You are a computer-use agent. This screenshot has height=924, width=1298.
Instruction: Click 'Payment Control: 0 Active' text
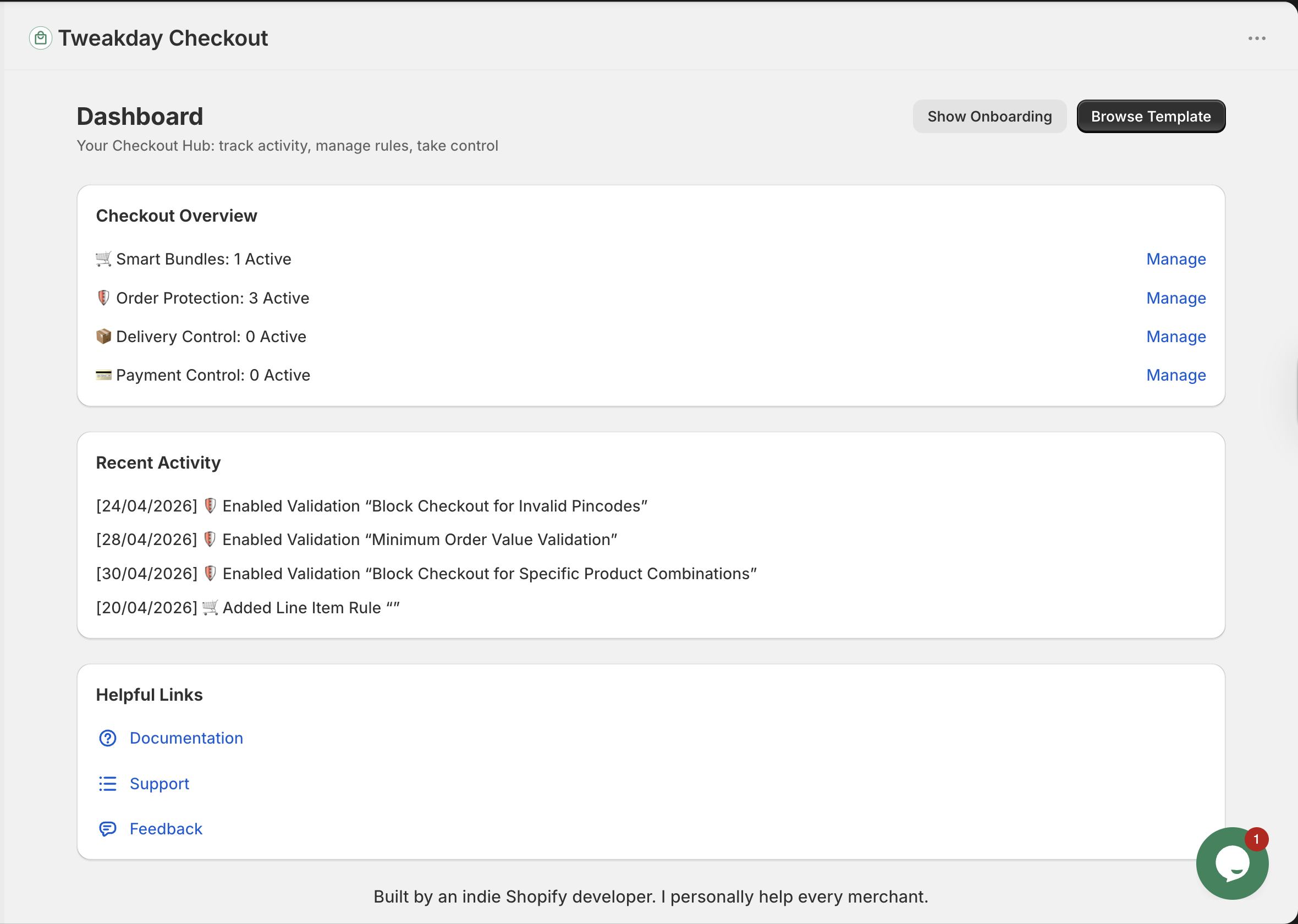[213, 375]
